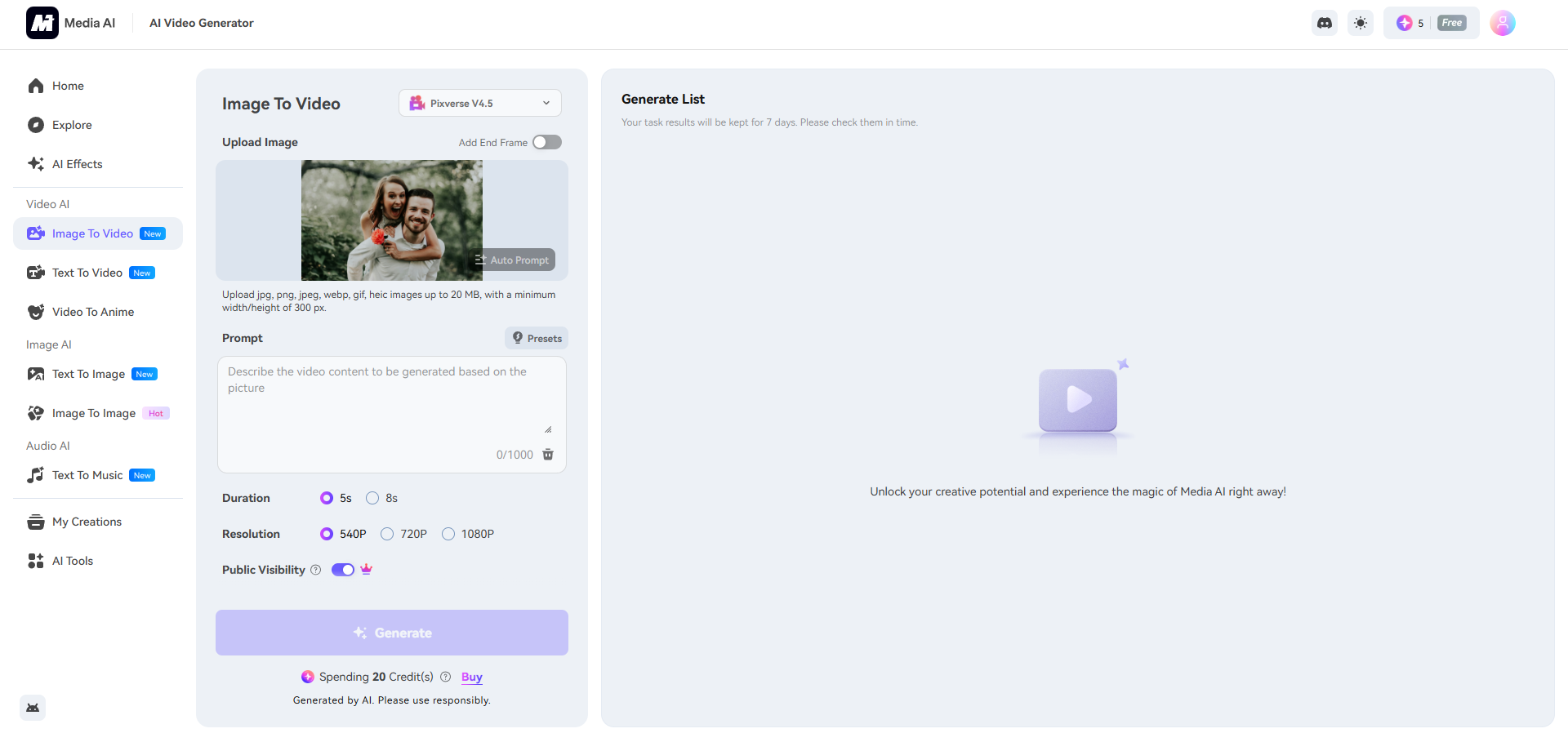Click the AI Effects sparkle icon
This screenshot has height=742, width=1568.
(x=36, y=164)
